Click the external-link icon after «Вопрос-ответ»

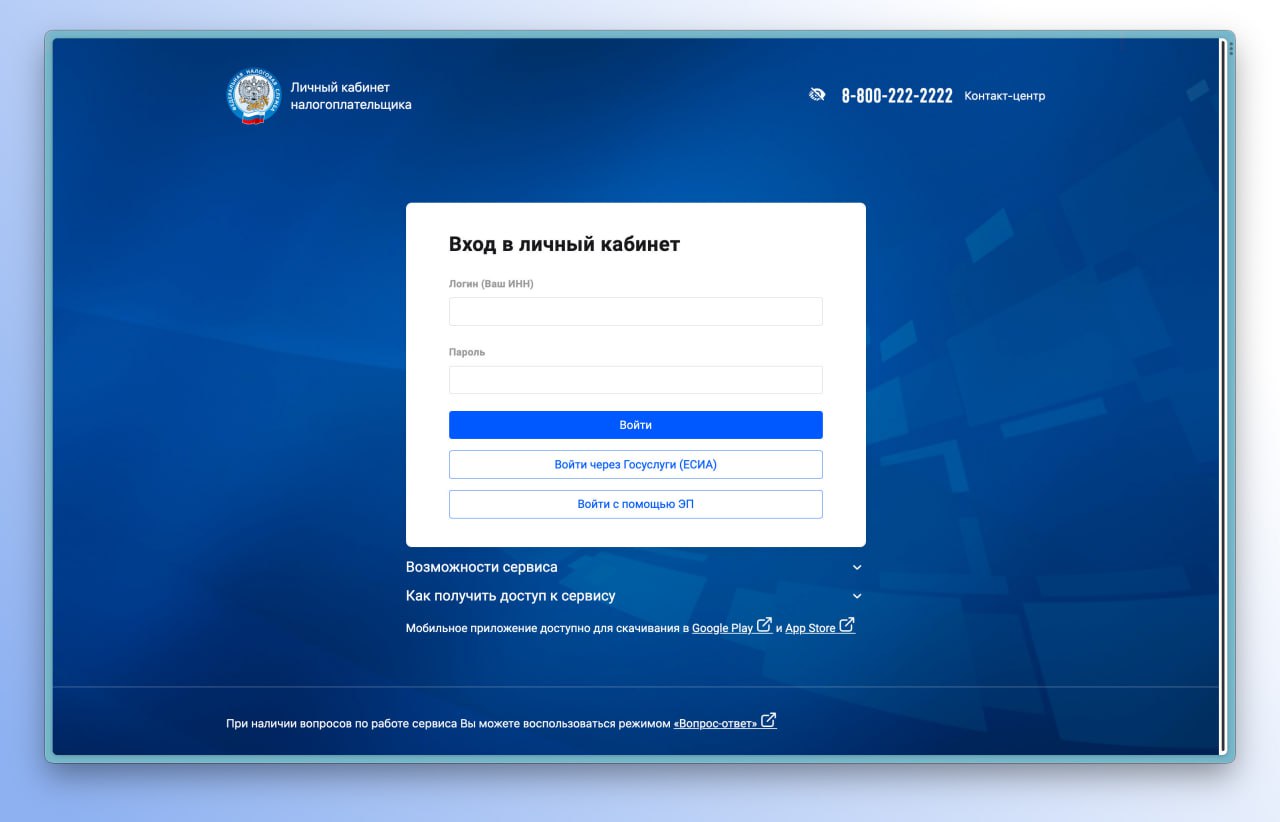point(768,721)
